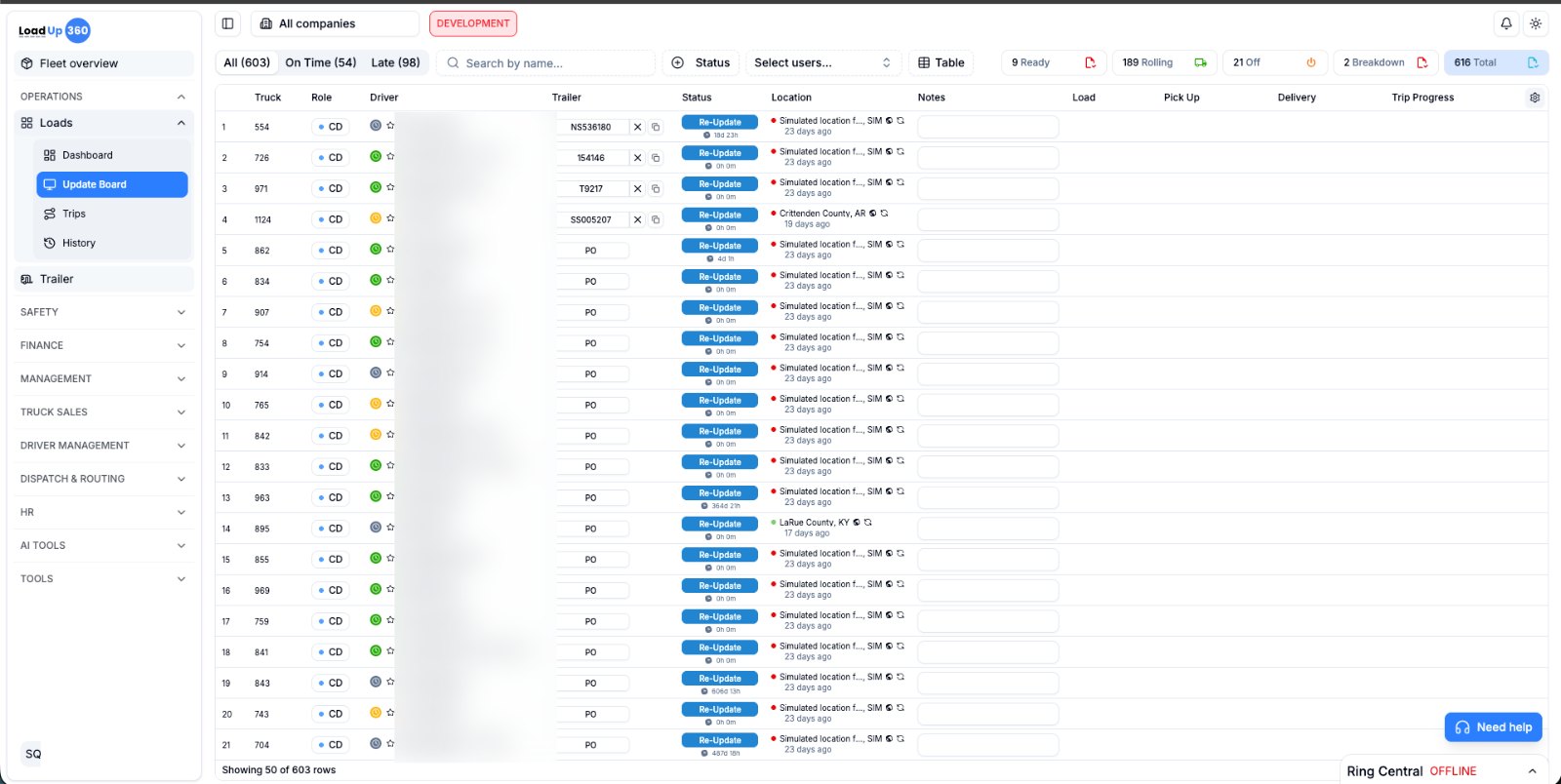Clear trailer NS536180 with X icon
Screen dimensions: 1561x784
[x=637, y=127]
